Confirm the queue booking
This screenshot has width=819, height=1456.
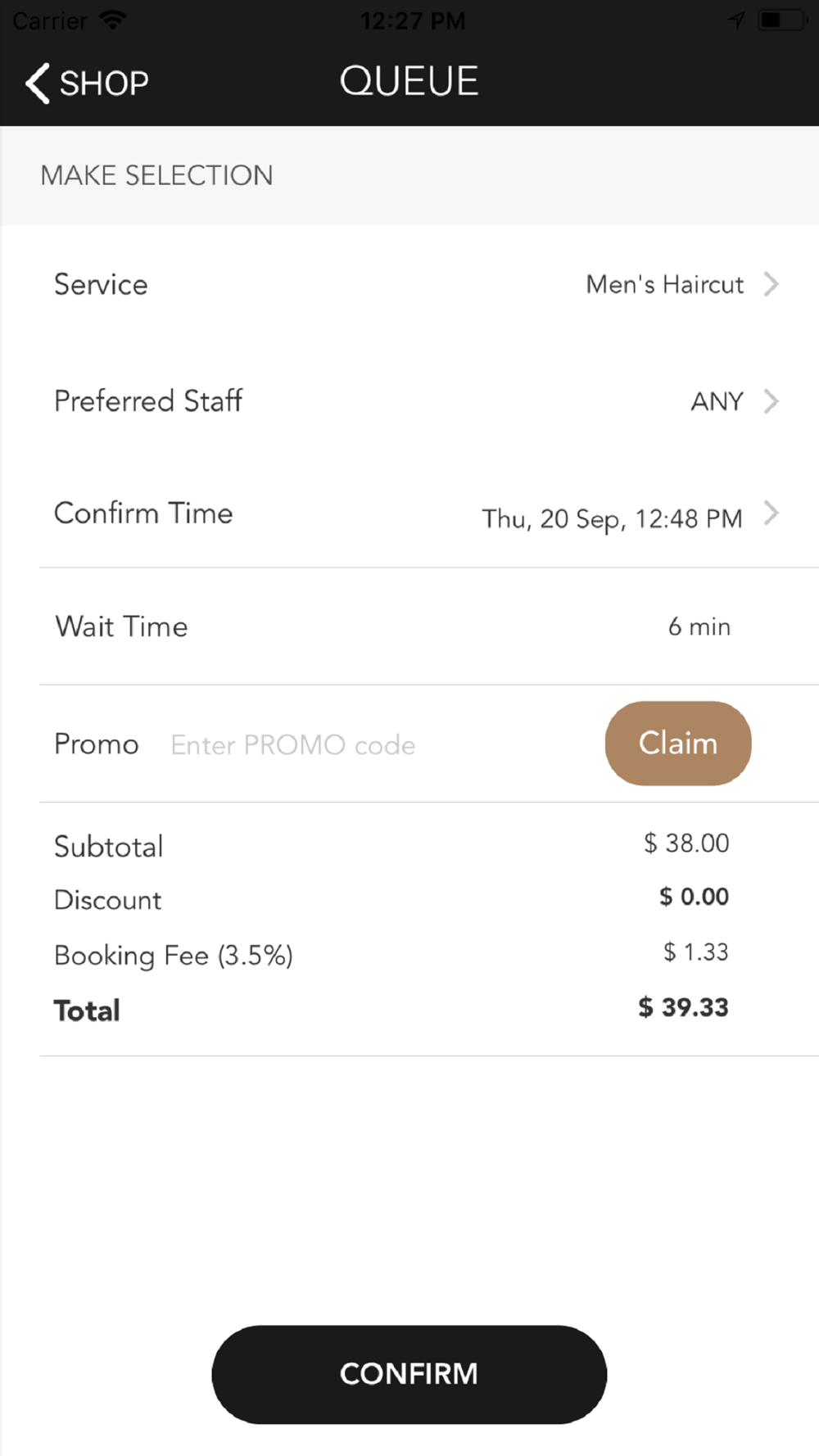[x=409, y=1374]
